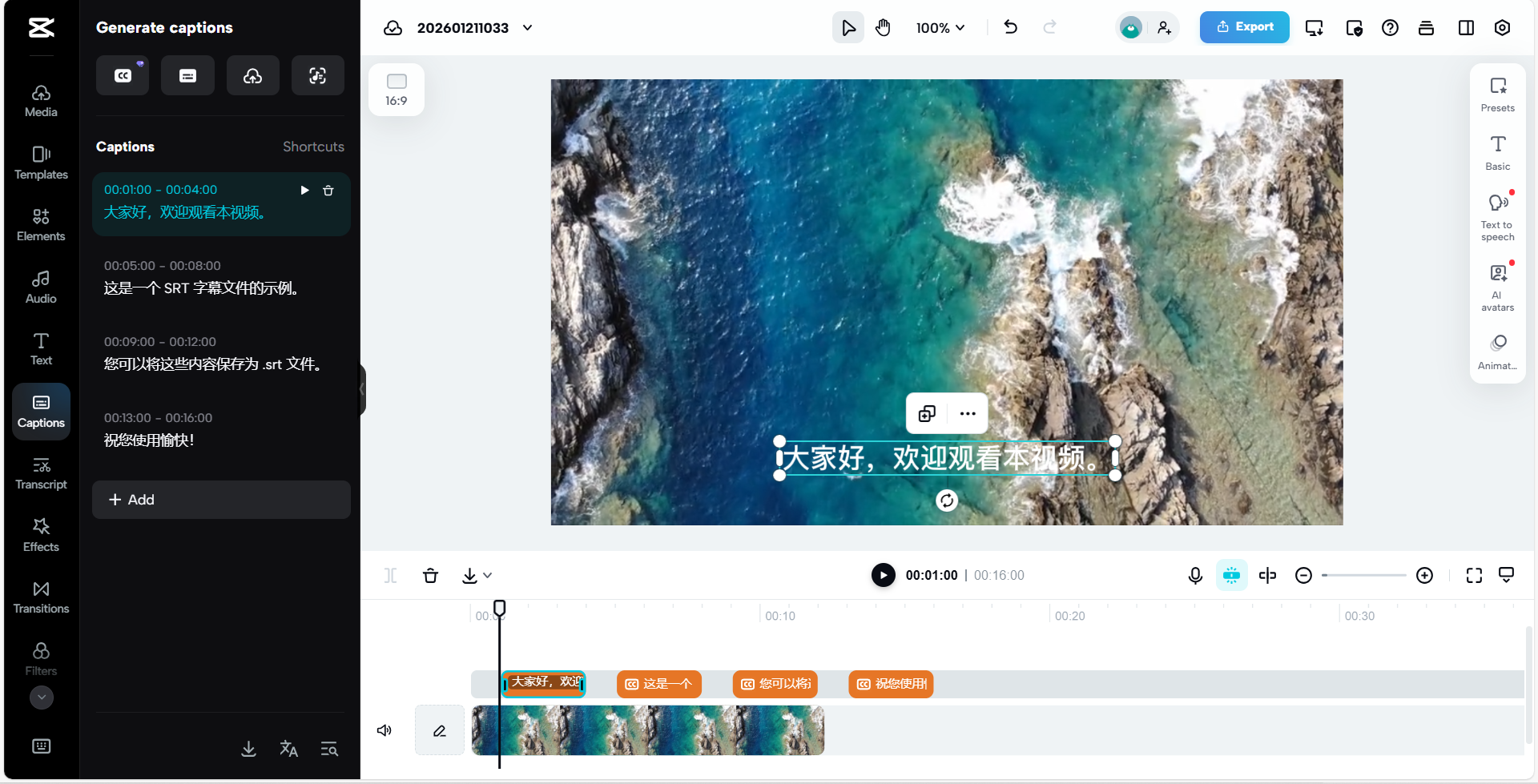
Task: Select the auto captions tool in Generate captions
Action: pos(123,75)
